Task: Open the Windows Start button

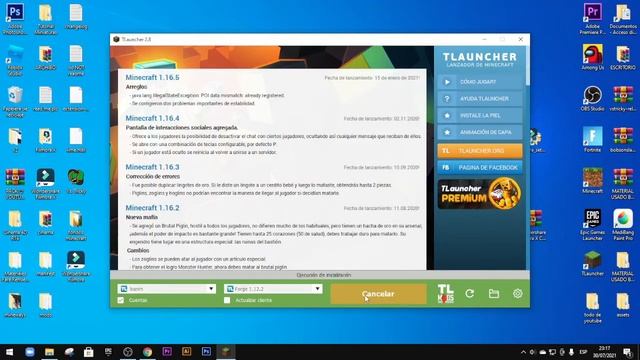Action: pyautogui.click(x=9, y=352)
